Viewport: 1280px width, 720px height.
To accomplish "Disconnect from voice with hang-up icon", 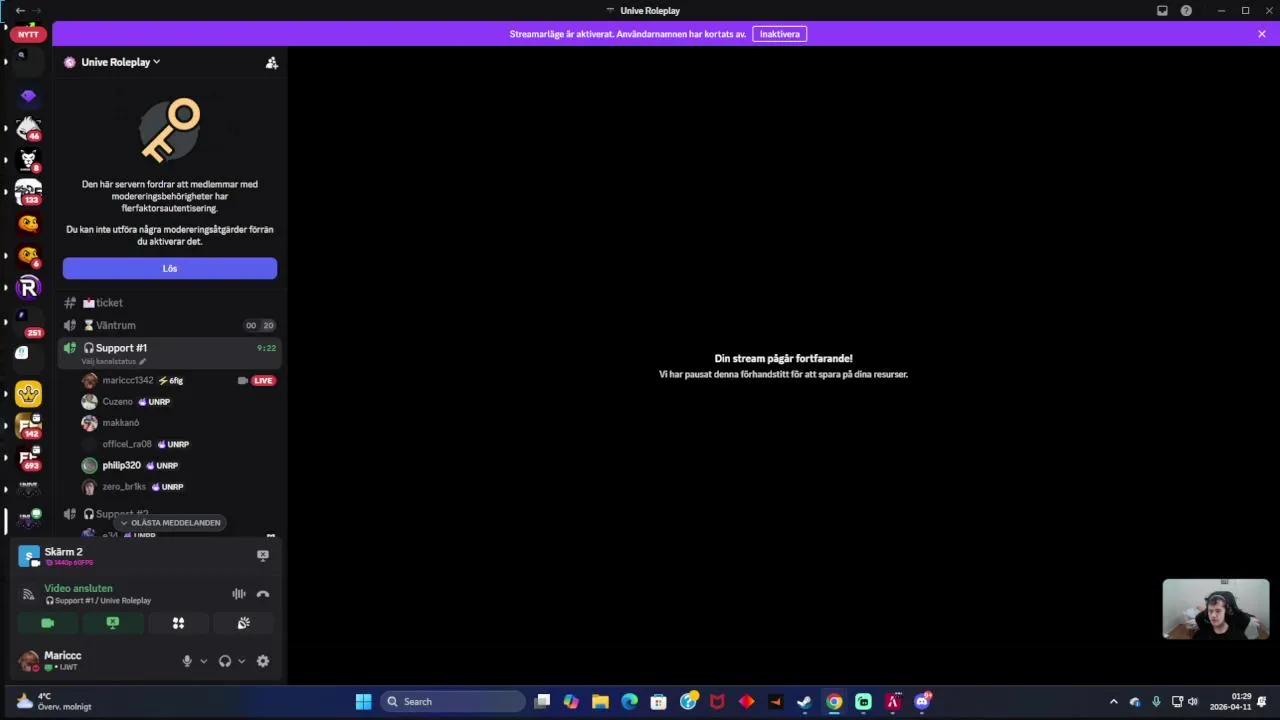I will pyautogui.click(x=263, y=593).
